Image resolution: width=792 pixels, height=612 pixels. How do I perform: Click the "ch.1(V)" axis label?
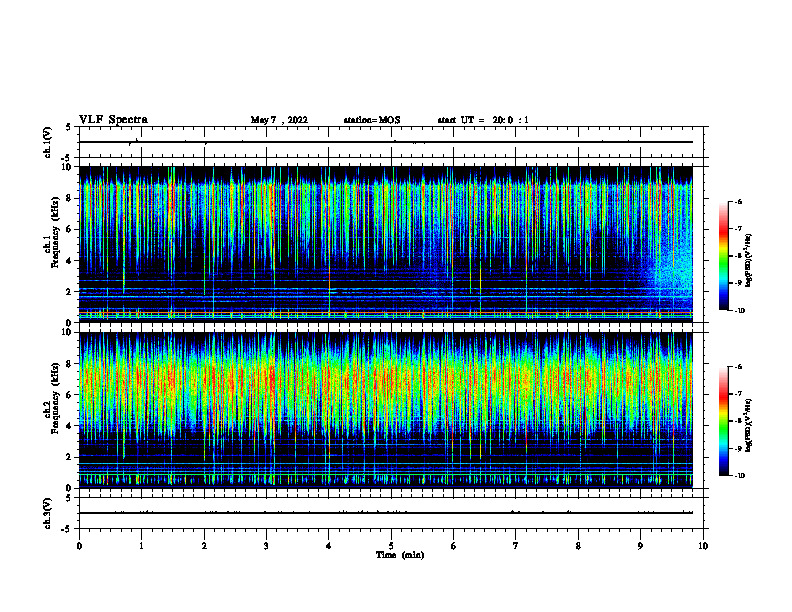[47, 142]
